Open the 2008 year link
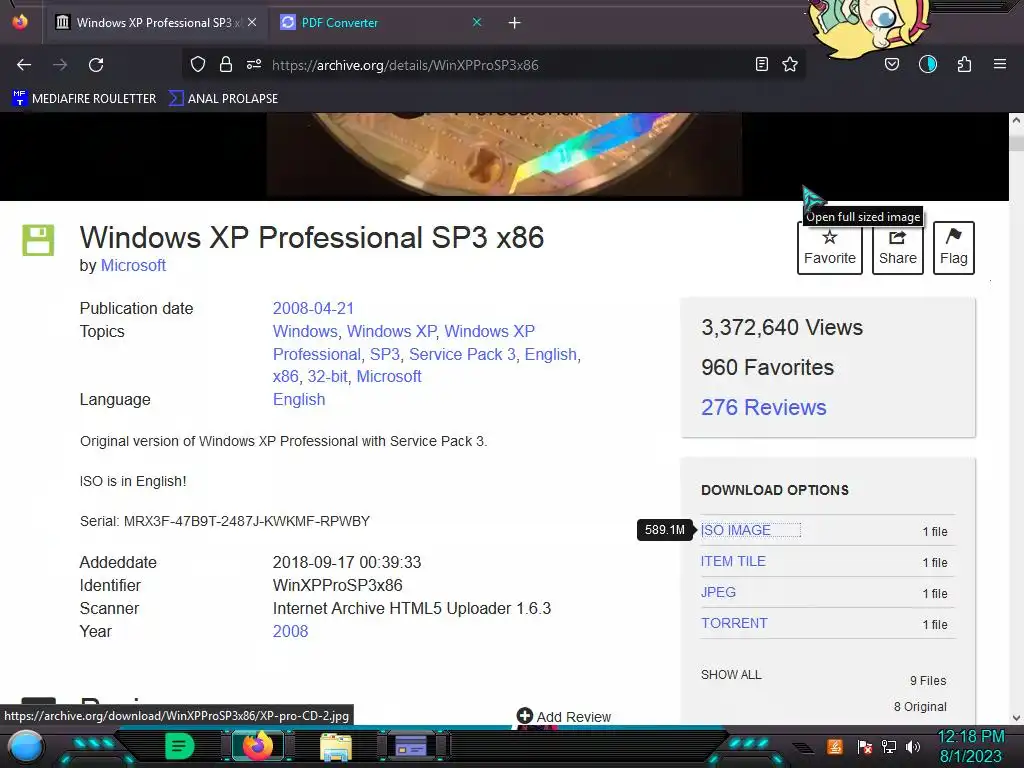The width and height of the screenshot is (1024, 768). pos(290,632)
